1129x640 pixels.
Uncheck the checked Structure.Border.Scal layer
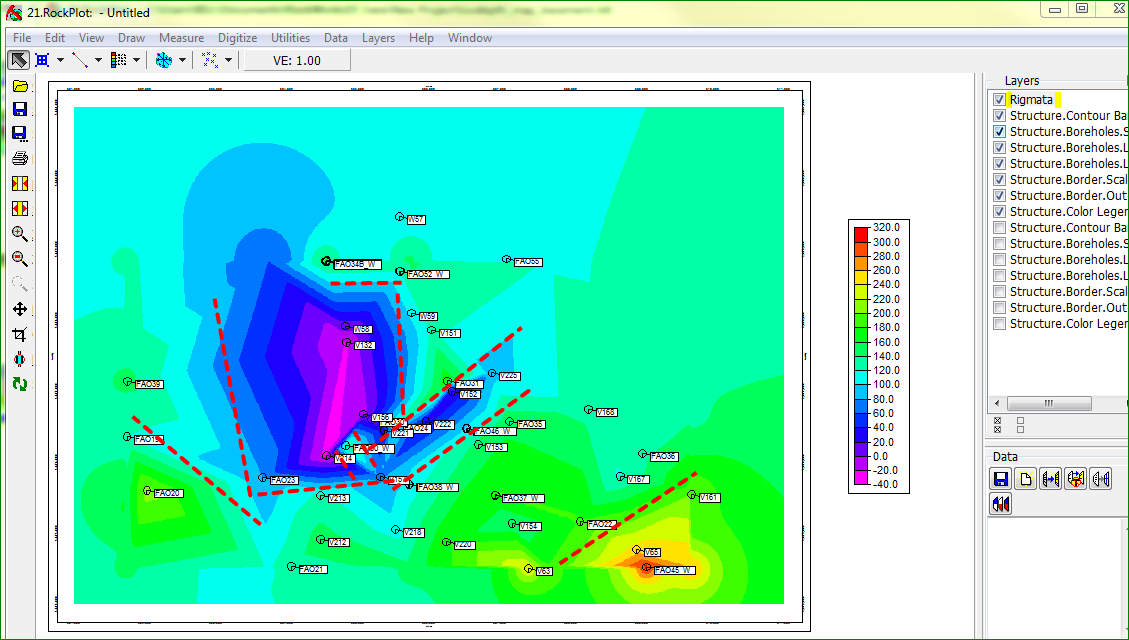tap(999, 179)
